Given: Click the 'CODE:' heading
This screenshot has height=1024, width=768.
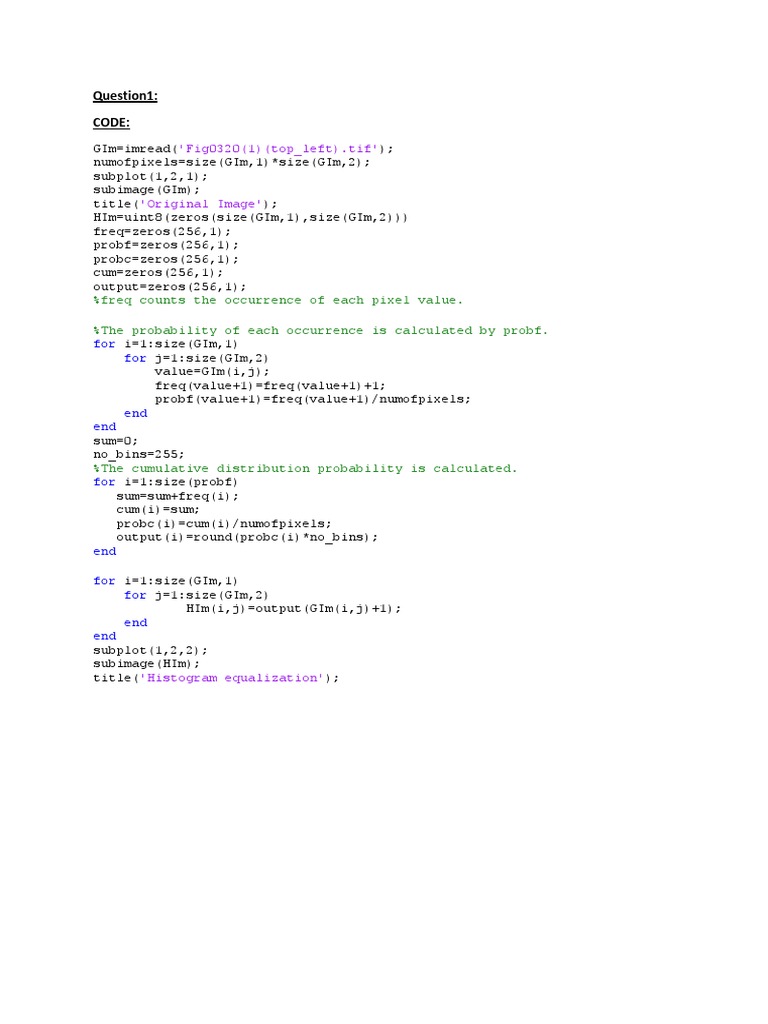Looking at the screenshot, I should [111, 123].
